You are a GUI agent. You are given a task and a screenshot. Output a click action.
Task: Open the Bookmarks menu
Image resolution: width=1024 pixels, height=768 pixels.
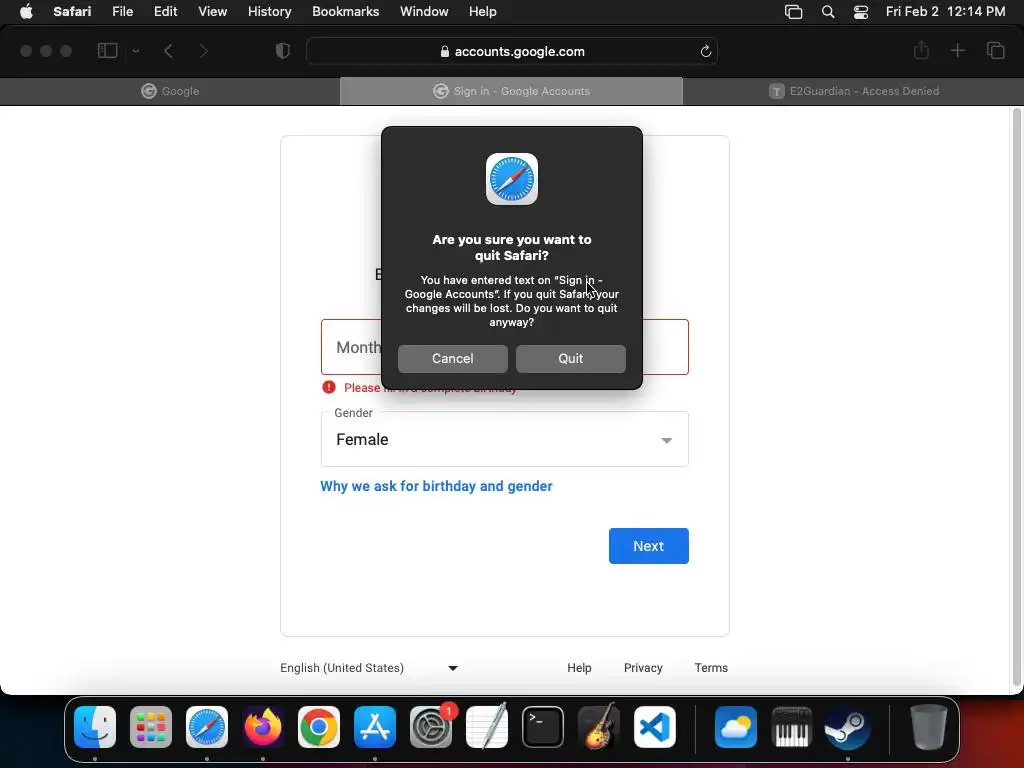(x=345, y=11)
